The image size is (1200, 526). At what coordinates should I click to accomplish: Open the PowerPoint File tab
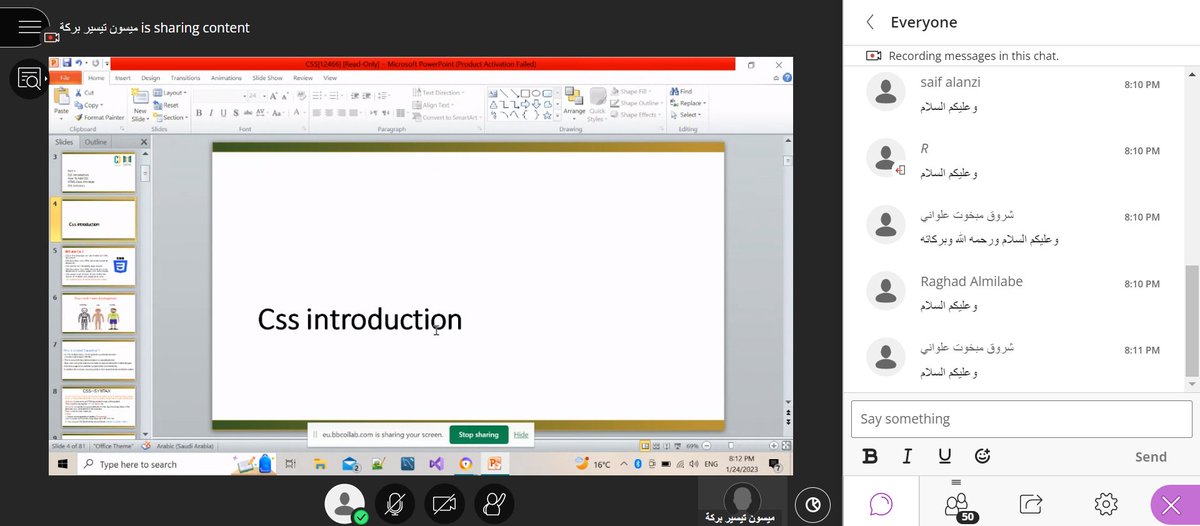point(64,77)
